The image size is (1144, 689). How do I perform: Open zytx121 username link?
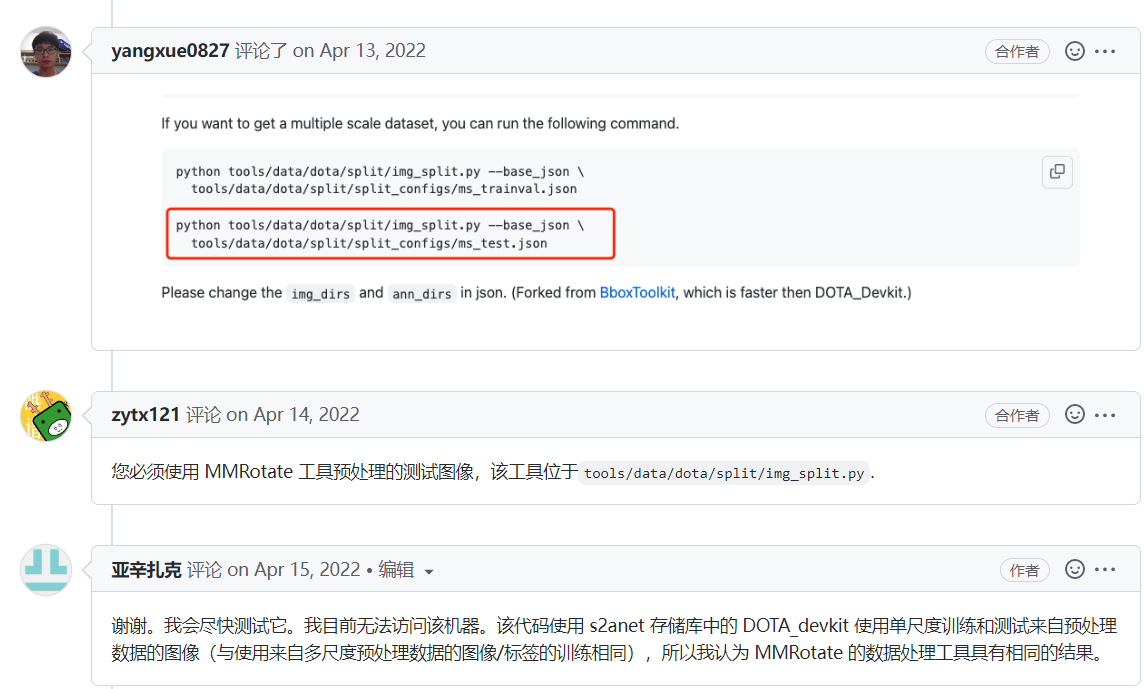[x=146, y=414]
